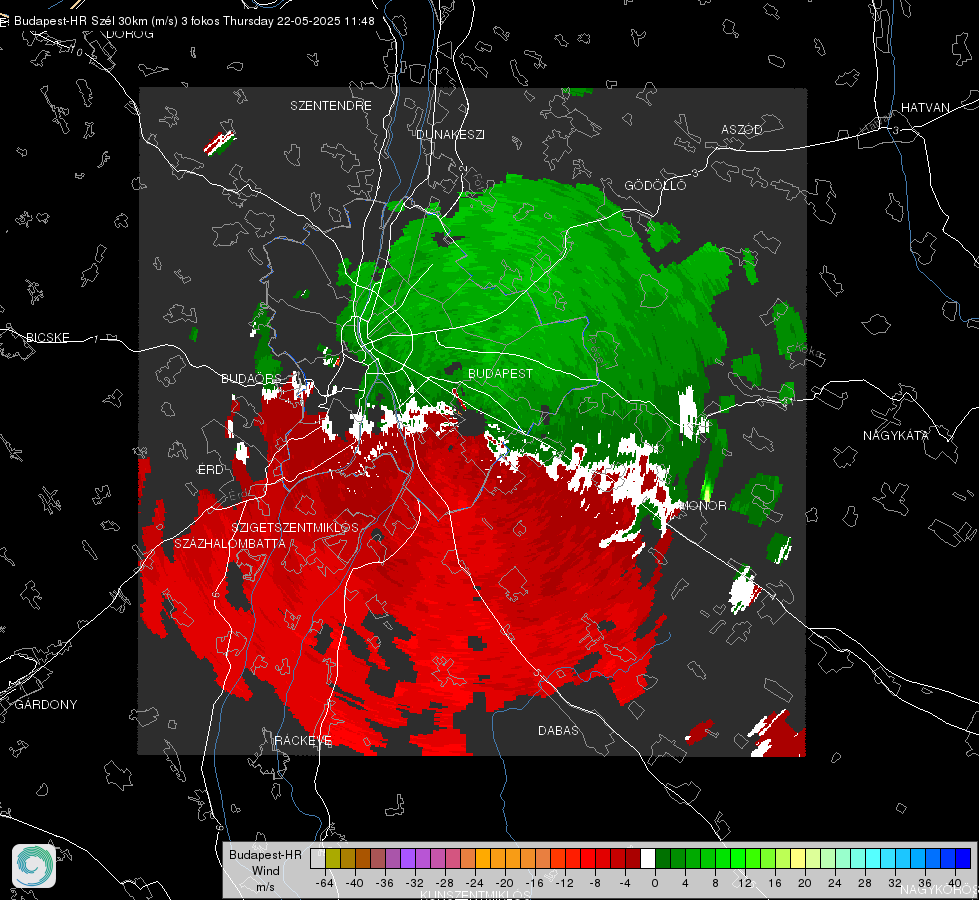Click the DUNAKESZI town label
The height and width of the screenshot is (900, 979).
click(x=450, y=134)
